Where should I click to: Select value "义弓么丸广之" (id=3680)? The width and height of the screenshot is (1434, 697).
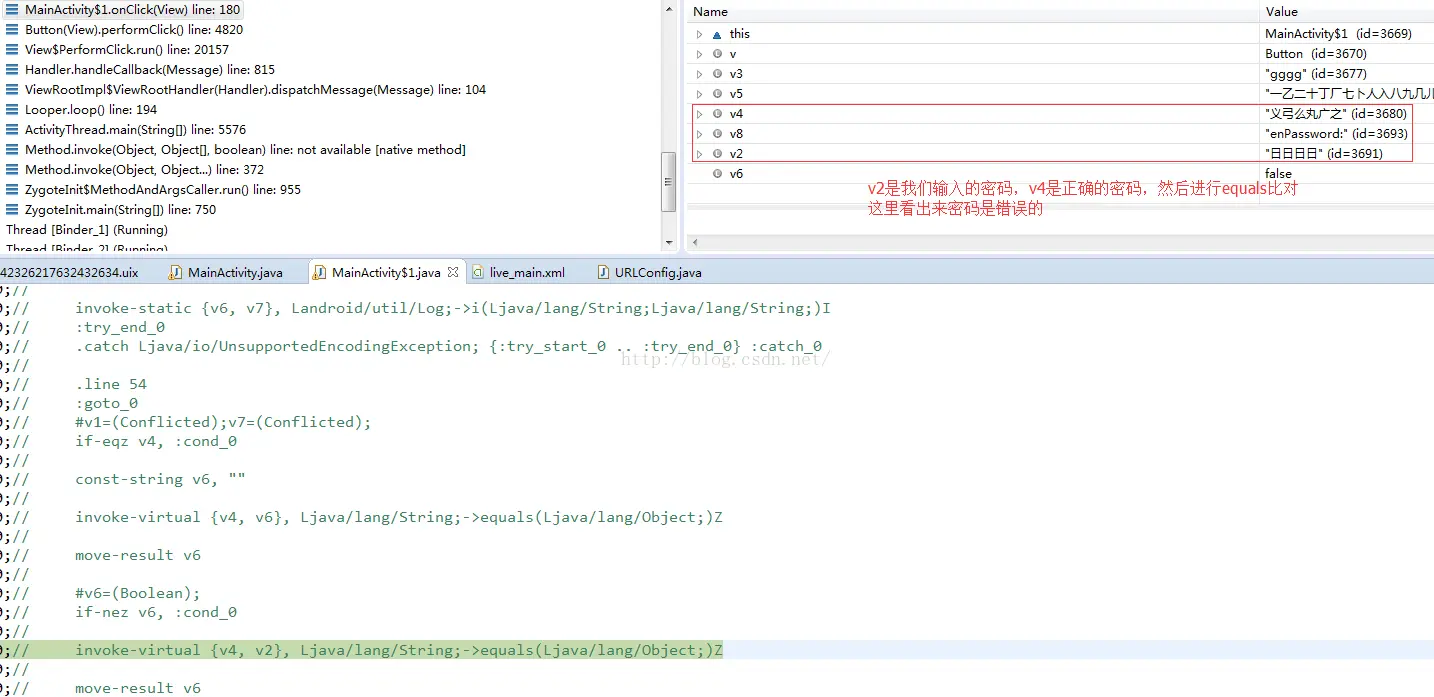pos(1336,114)
